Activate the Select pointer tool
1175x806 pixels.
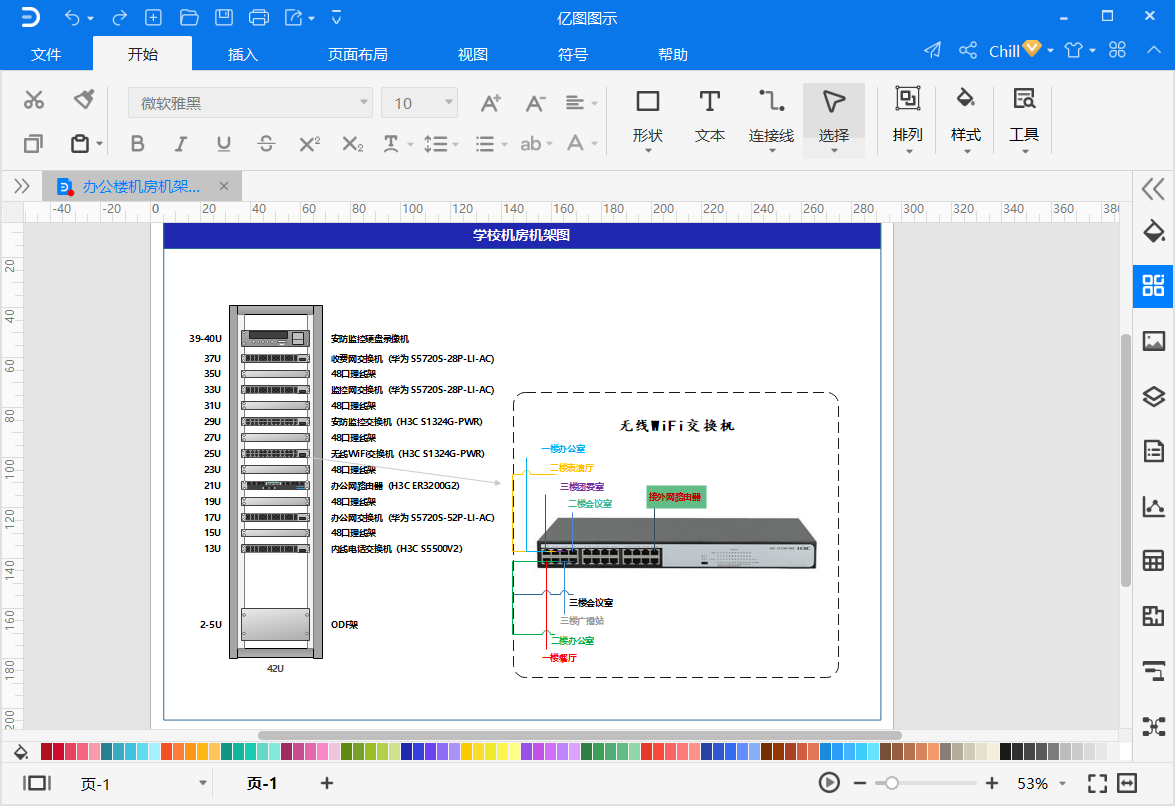[x=833, y=120]
